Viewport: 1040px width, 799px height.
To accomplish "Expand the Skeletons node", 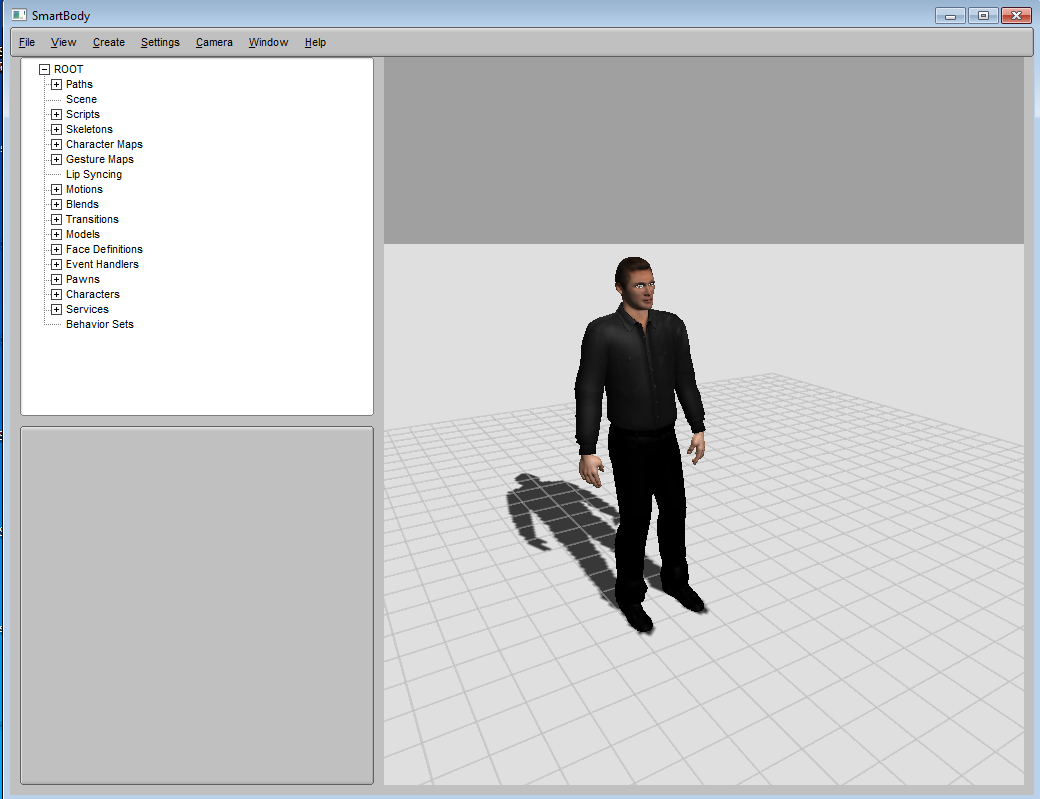I will (x=56, y=129).
